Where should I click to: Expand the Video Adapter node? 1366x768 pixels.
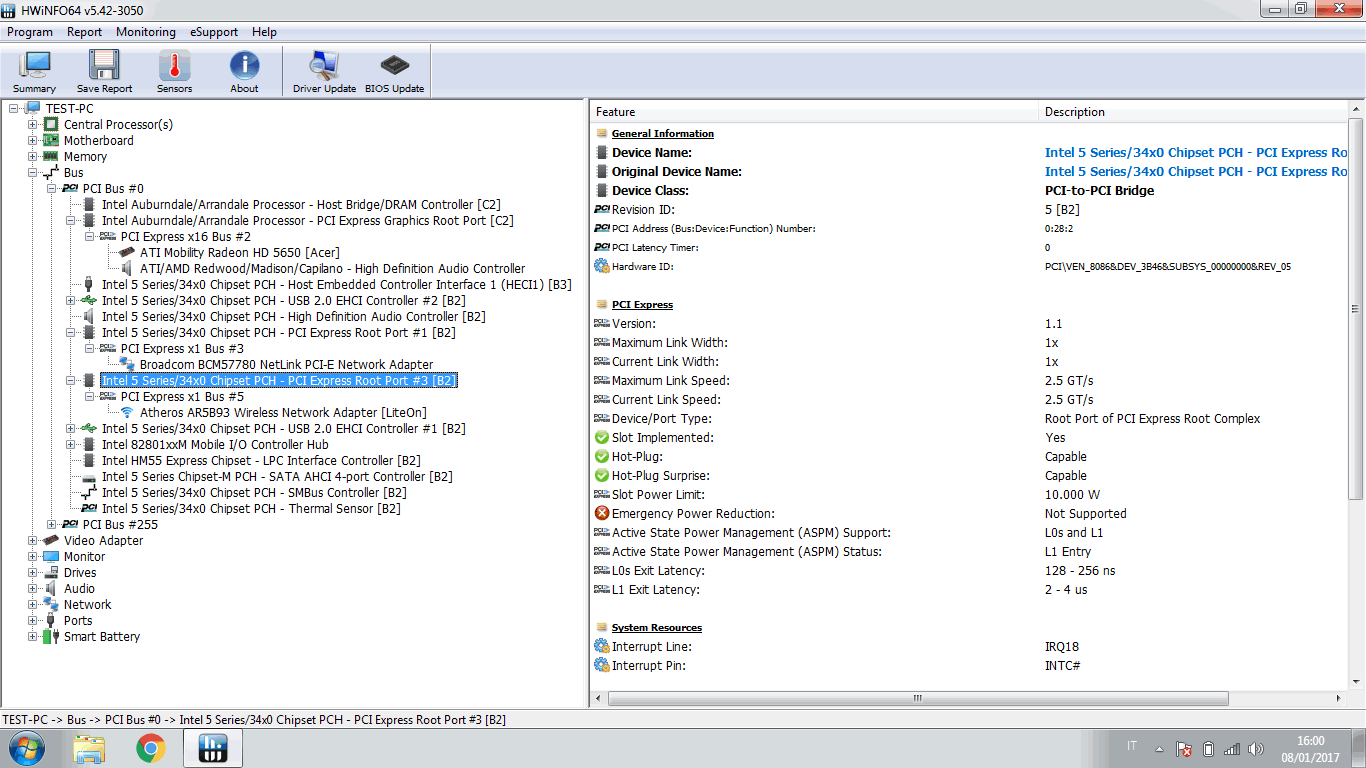point(33,540)
